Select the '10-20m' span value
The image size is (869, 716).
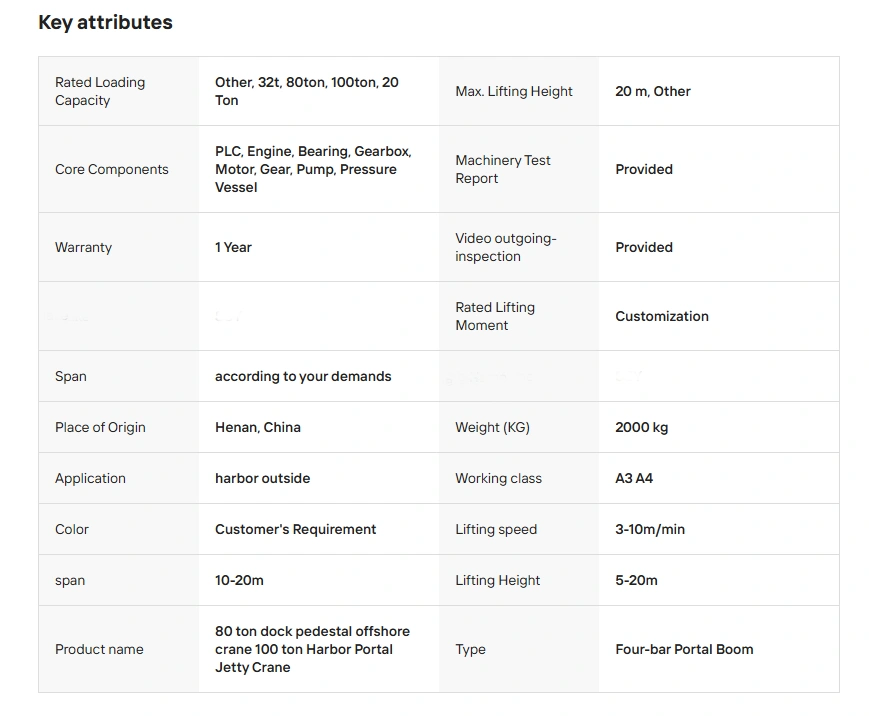239,580
